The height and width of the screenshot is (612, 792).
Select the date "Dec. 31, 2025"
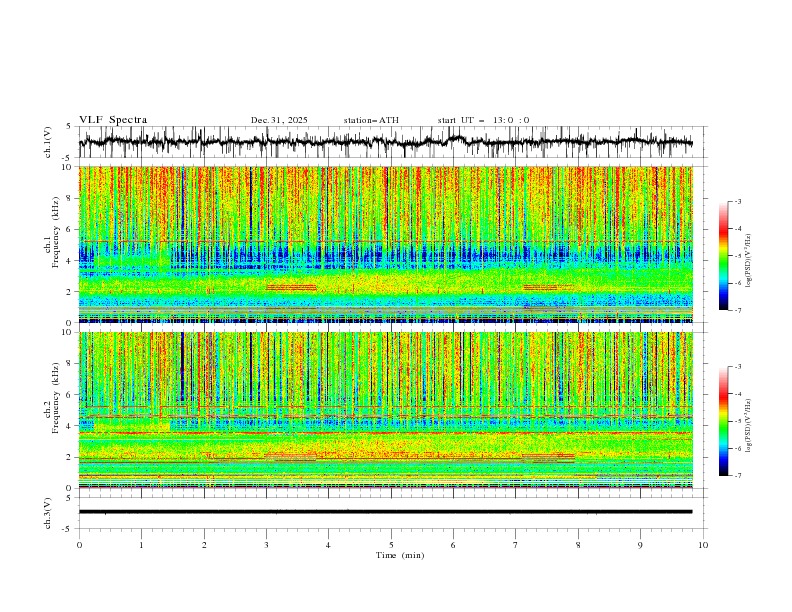pos(279,120)
